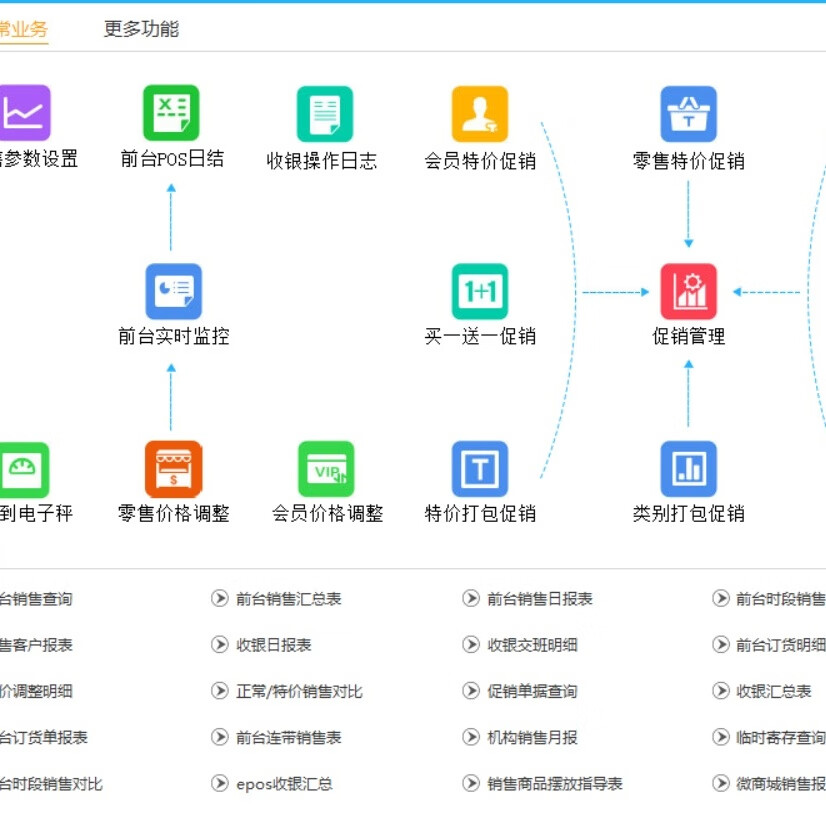Click arrow icon beside epos收银汇总
Viewport: 826px width, 826px height.
point(220,783)
